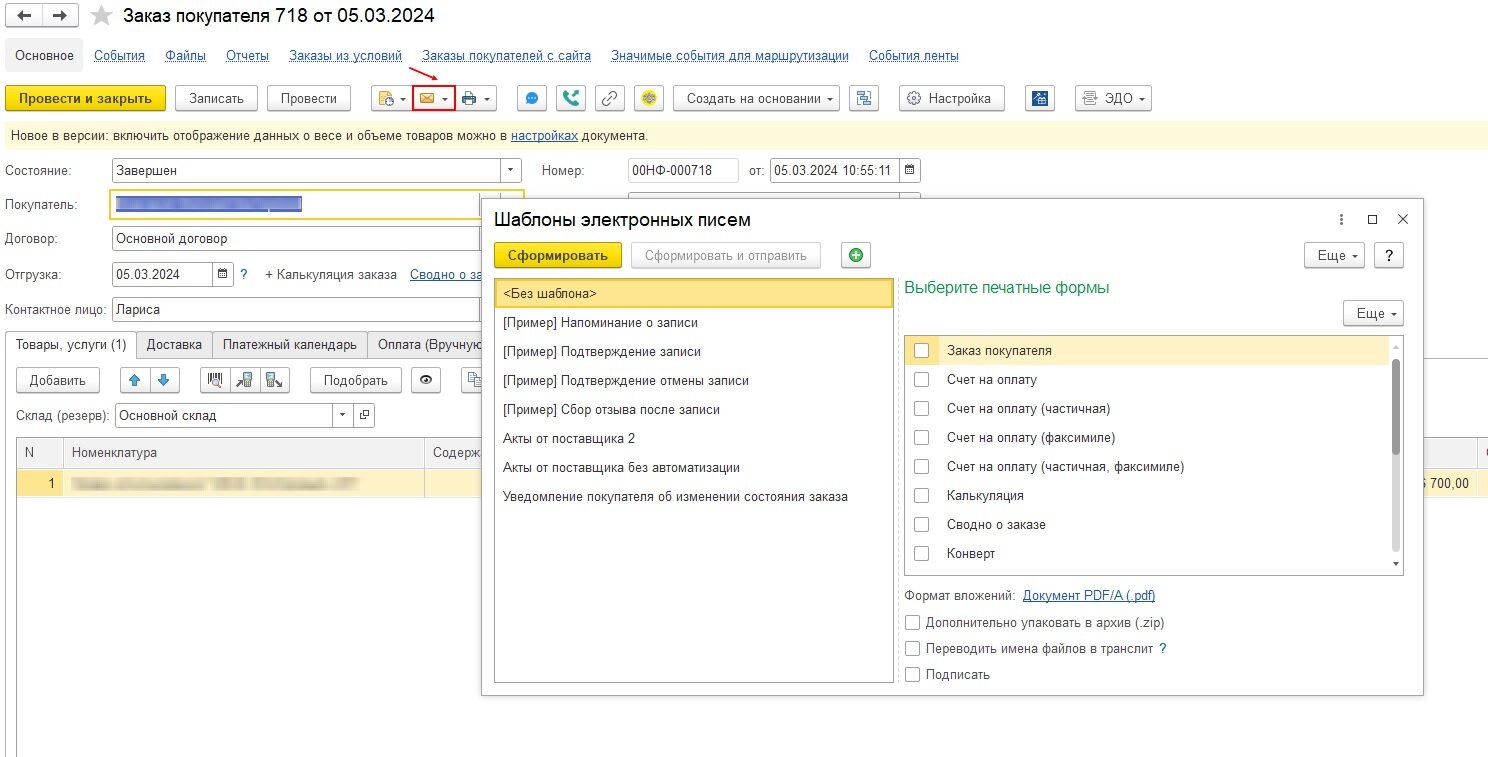The height and width of the screenshot is (757, 1488).
Task: Click the printer icon in toolbar
Action: (469, 98)
